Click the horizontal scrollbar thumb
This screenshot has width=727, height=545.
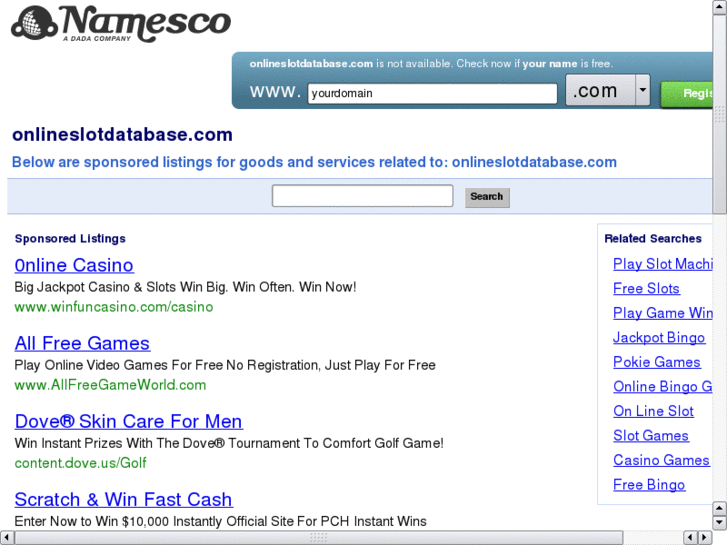click(319, 538)
